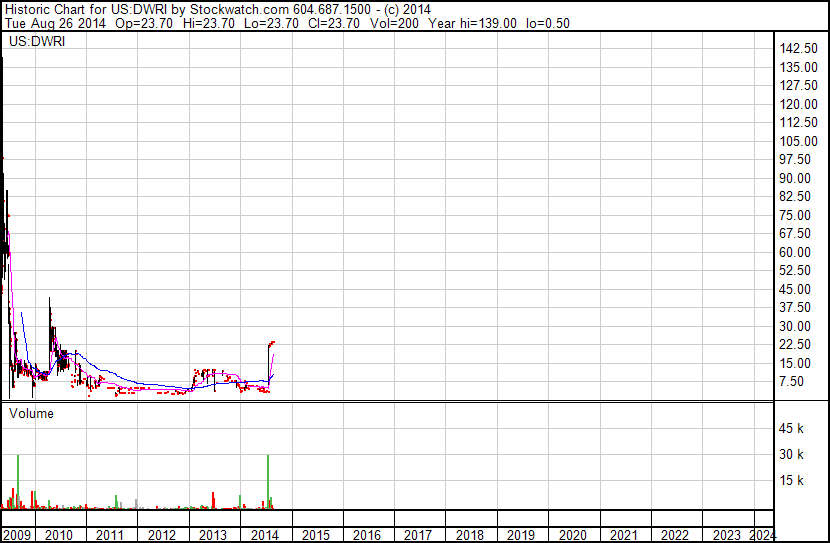Click the tall green 2009 volume bar
This screenshot has width=830, height=543.
pyautogui.click(x=18, y=482)
